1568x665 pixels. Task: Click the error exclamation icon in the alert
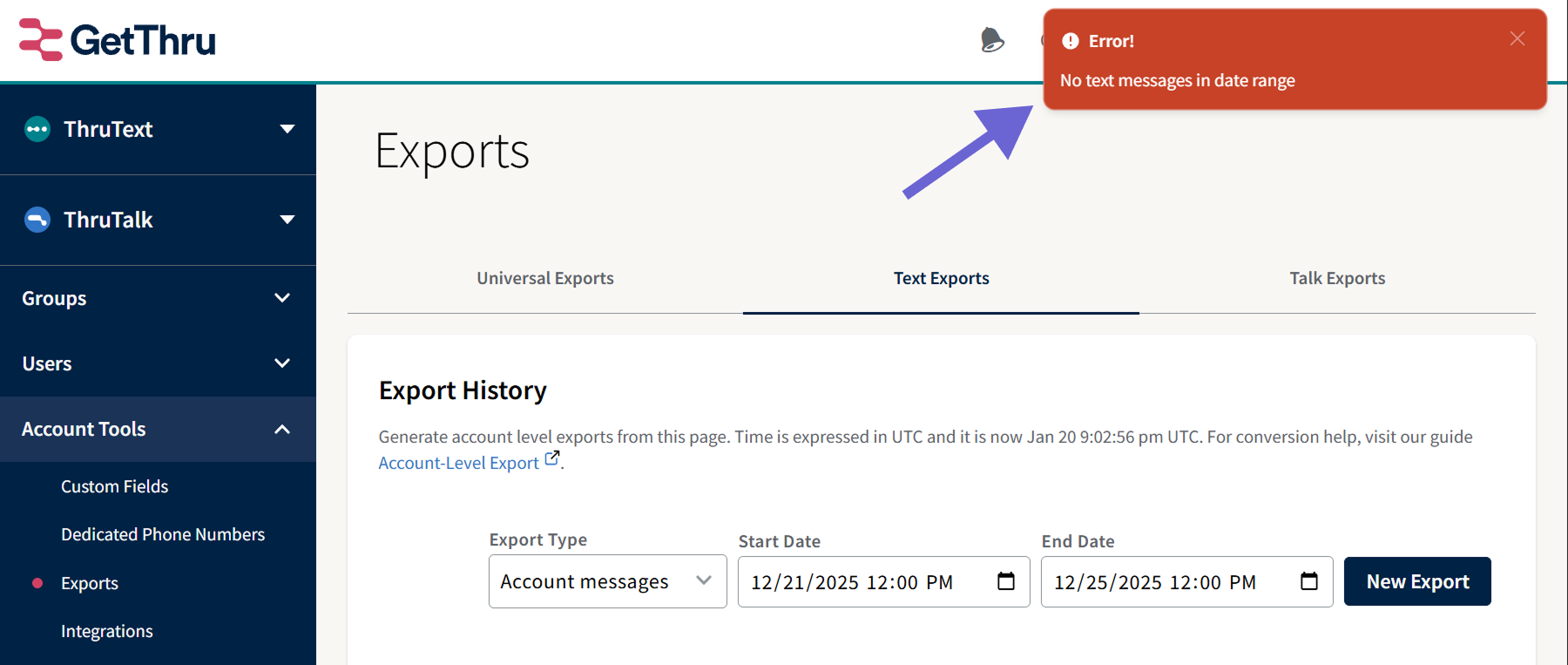coord(1071,41)
